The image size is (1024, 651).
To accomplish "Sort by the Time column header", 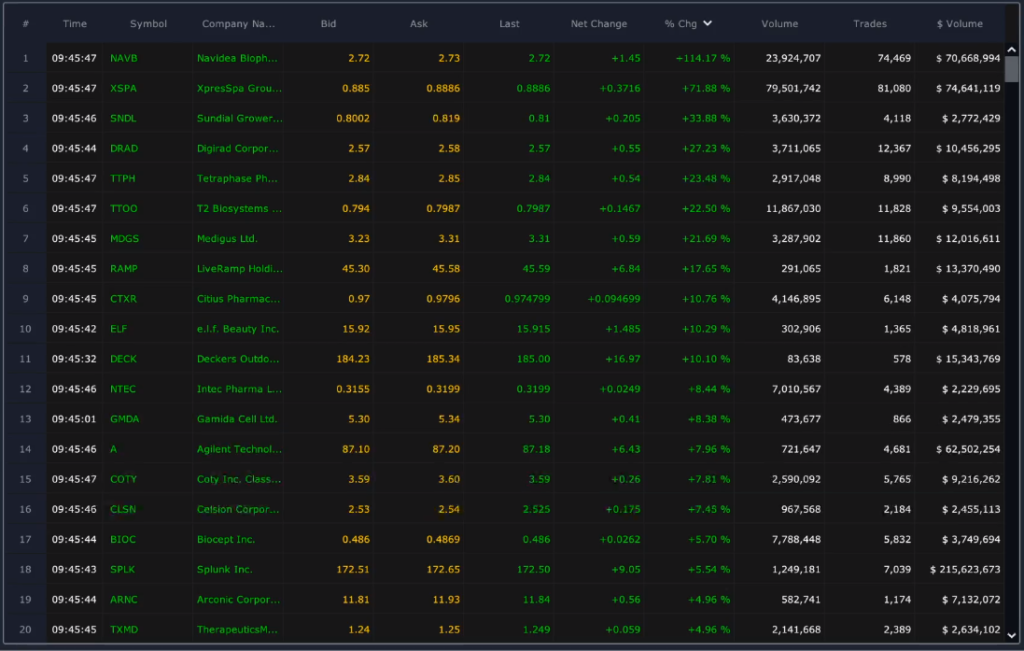I will [x=74, y=24].
